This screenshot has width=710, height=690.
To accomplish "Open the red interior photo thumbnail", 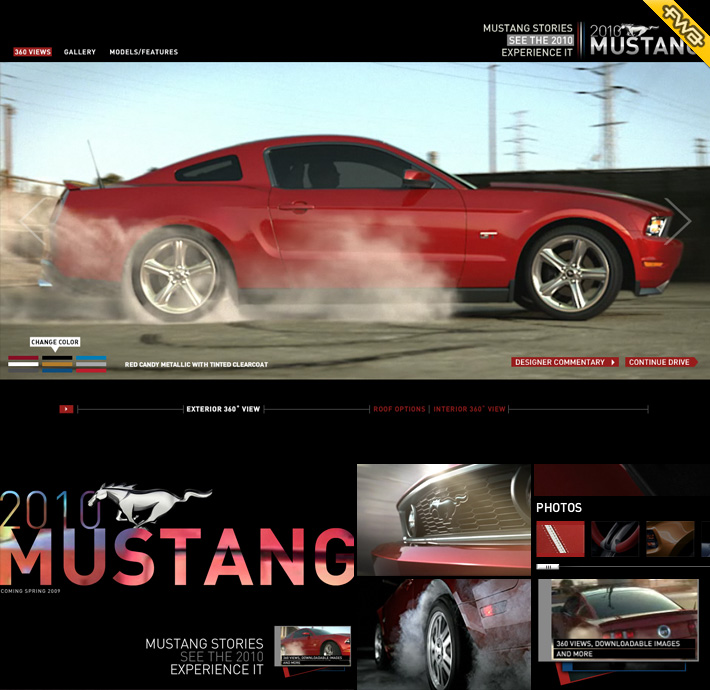I will pyautogui.click(x=615, y=539).
